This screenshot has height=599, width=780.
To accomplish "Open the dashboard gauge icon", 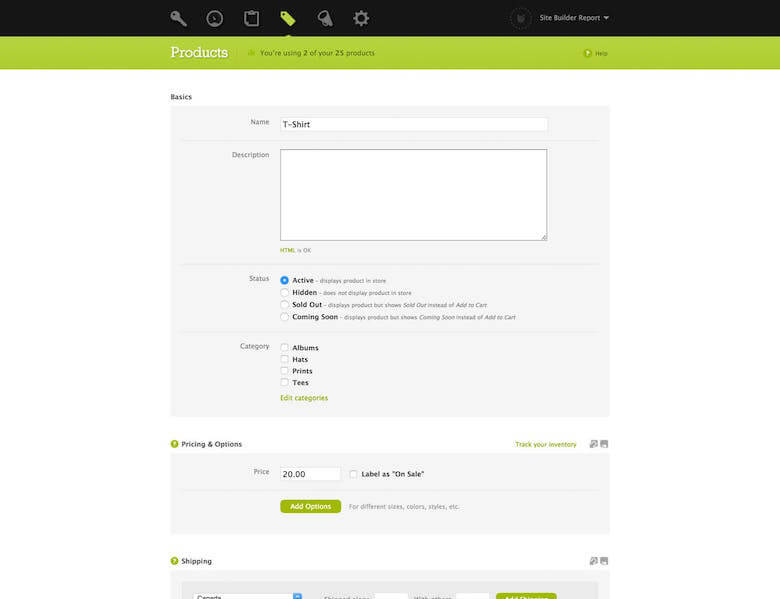I will pos(215,18).
